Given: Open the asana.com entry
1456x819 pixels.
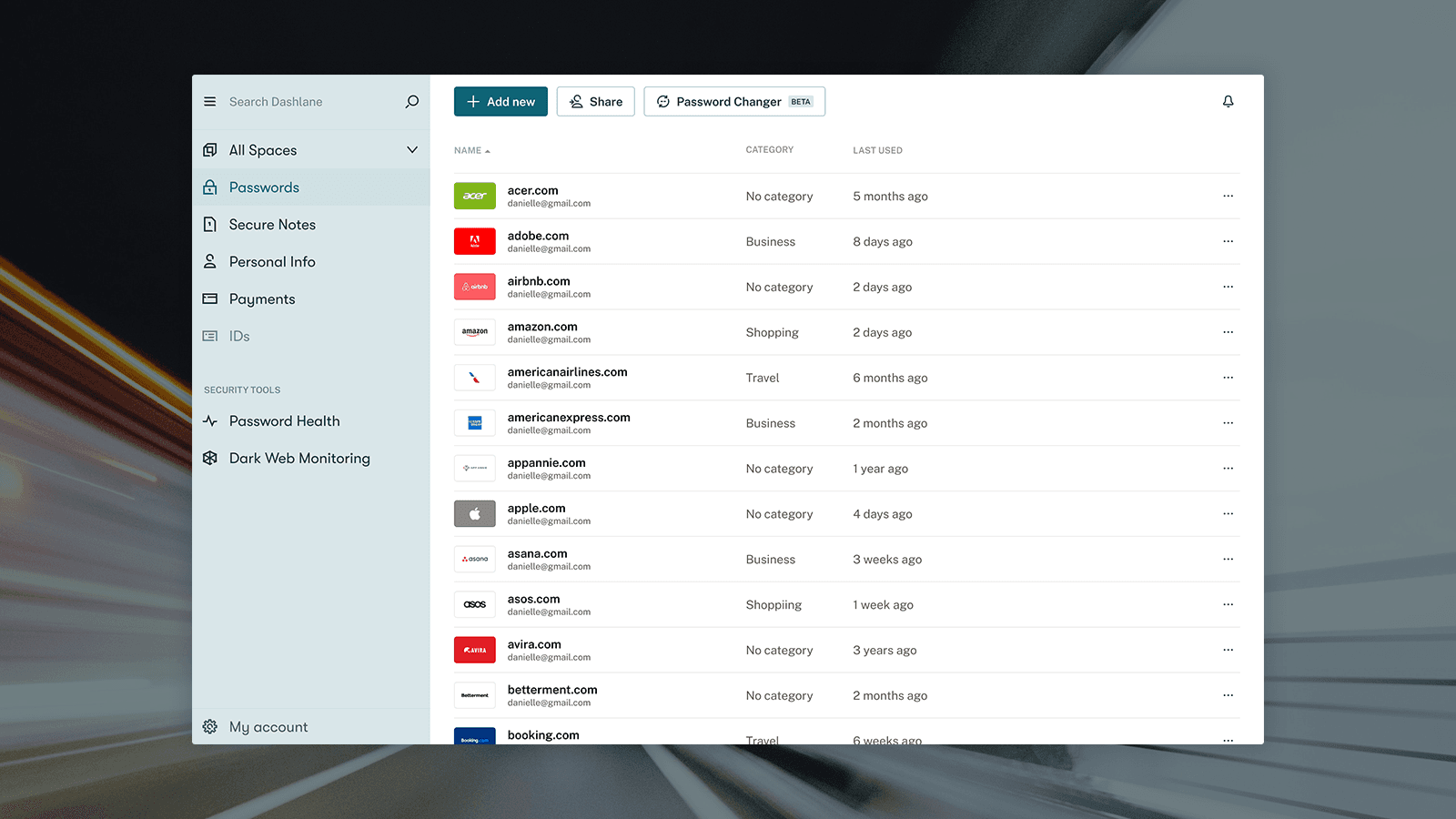Looking at the screenshot, I should (x=846, y=560).
